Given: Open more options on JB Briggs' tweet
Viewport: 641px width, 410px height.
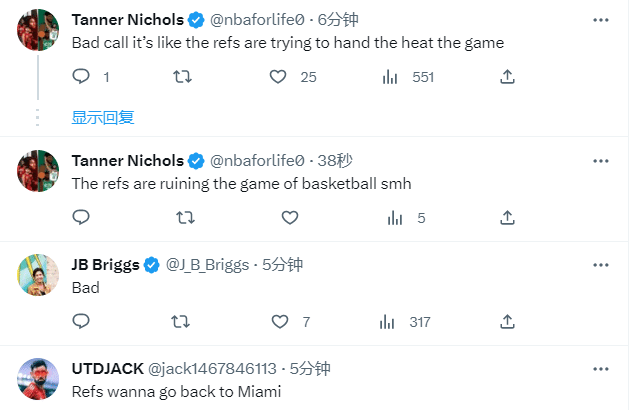Looking at the screenshot, I should click(600, 264).
